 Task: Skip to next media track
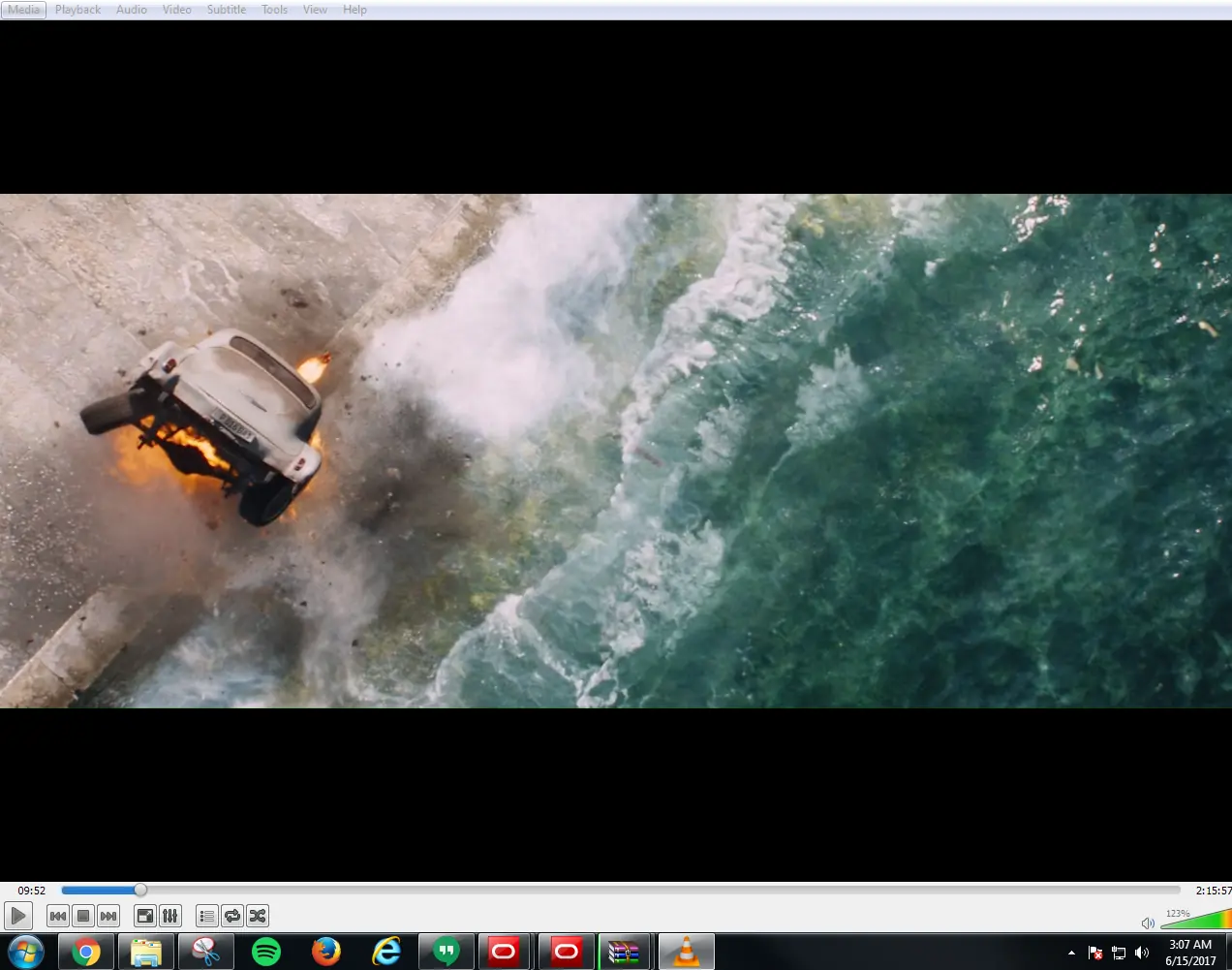point(108,916)
